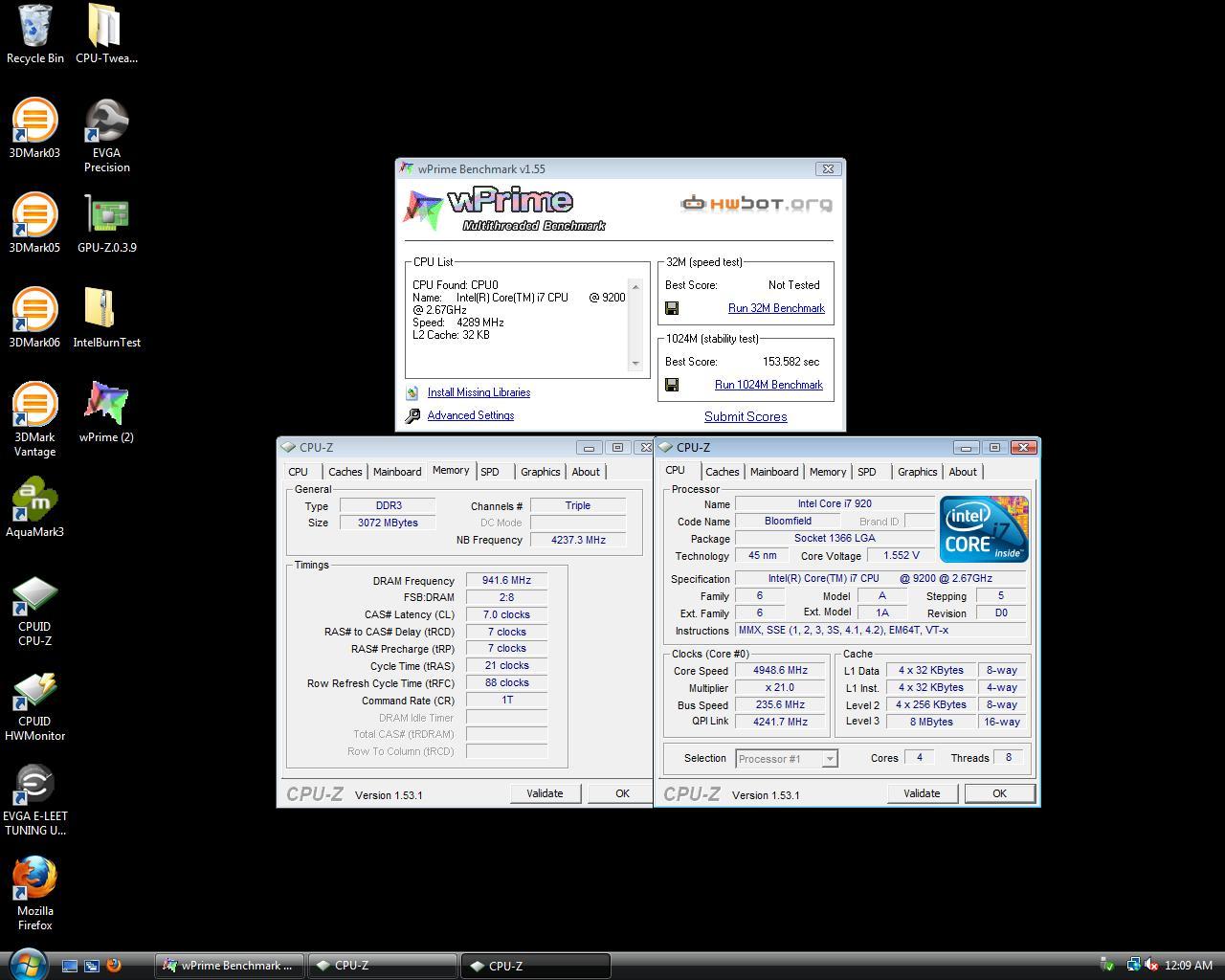Open the CPU-Tweak folder icon
Screen dimensions: 1225x980
point(106,33)
